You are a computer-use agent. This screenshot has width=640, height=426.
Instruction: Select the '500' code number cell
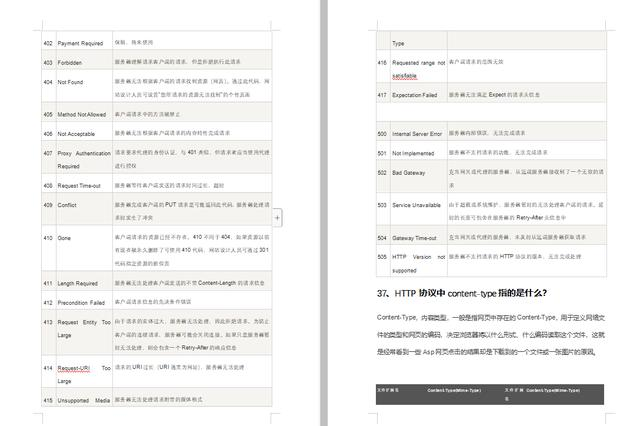coord(383,131)
